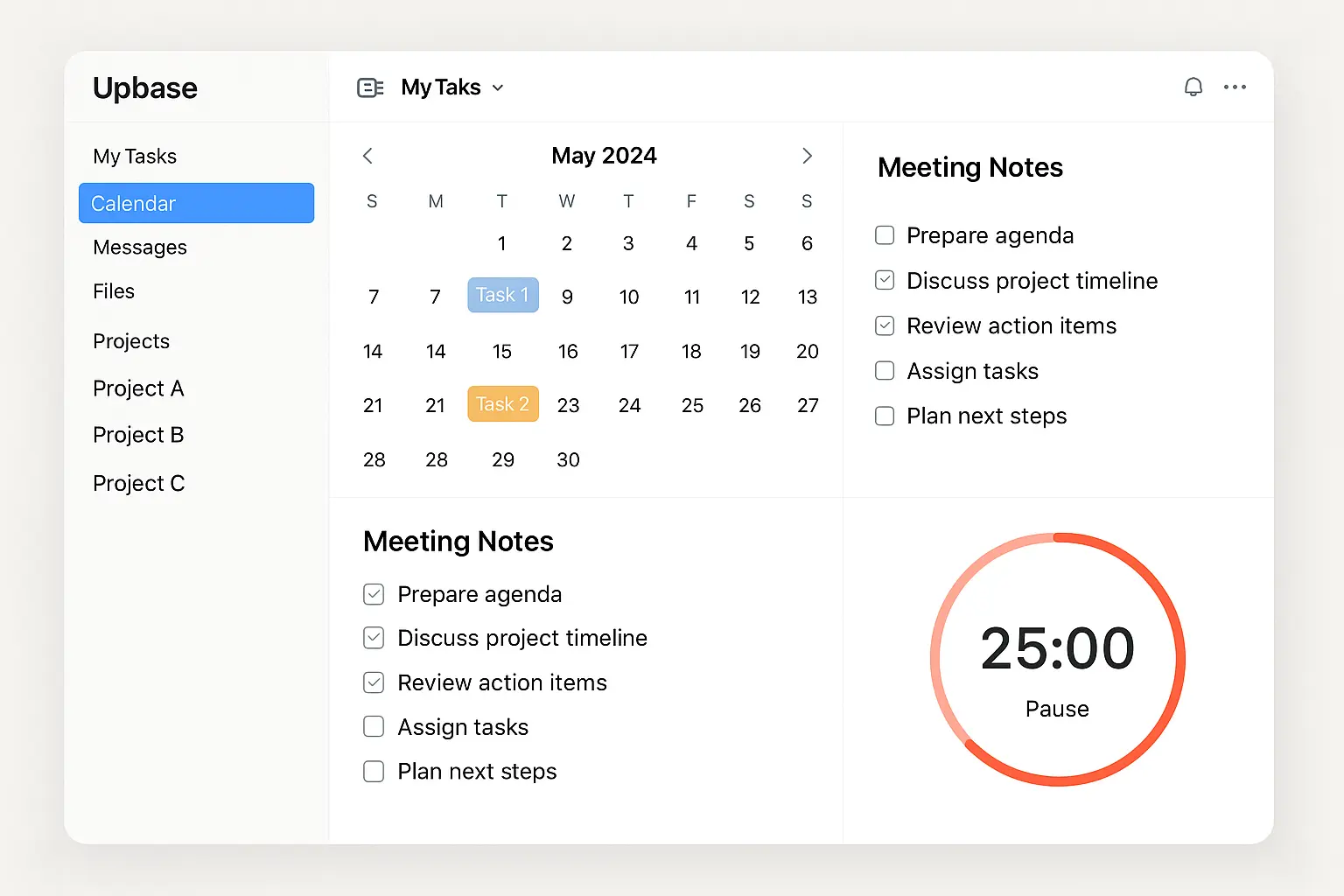The height and width of the screenshot is (896, 1344).
Task: Select day 11 on the calendar
Action: click(x=692, y=297)
